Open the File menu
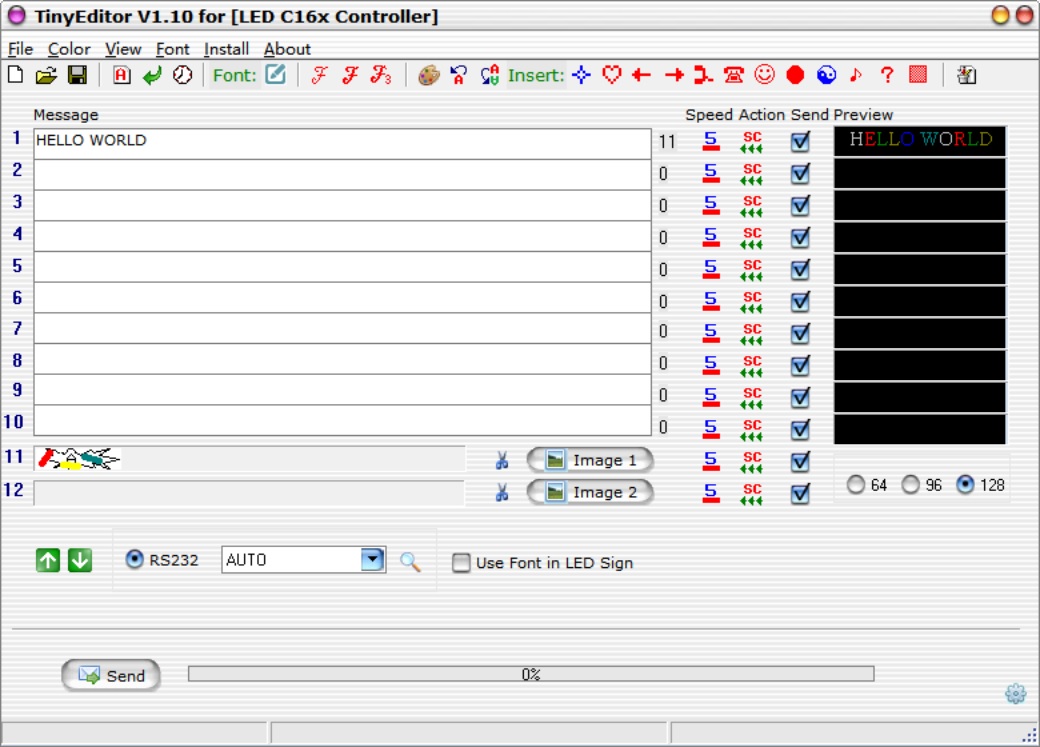Image resolution: width=1040 pixels, height=747 pixels. (x=20, y=49)
